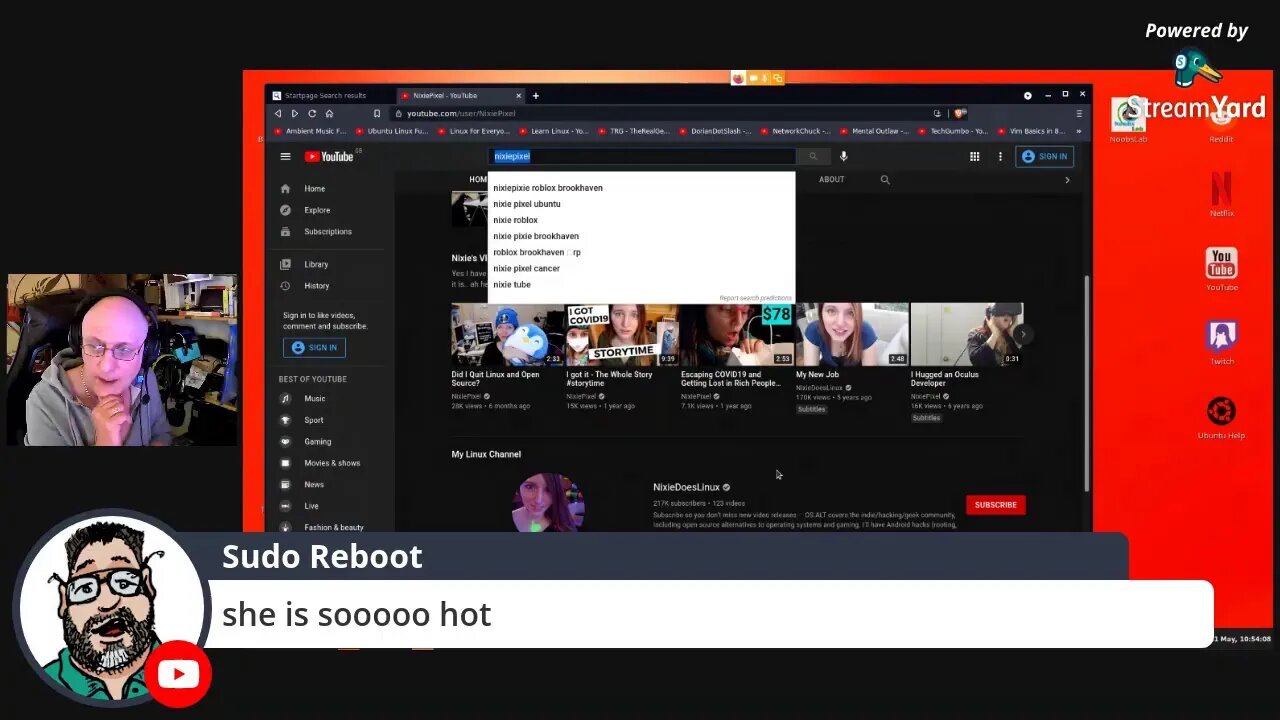Sign in via the header SIGN IN button

pyautogui.click(x=1044, y=156)
